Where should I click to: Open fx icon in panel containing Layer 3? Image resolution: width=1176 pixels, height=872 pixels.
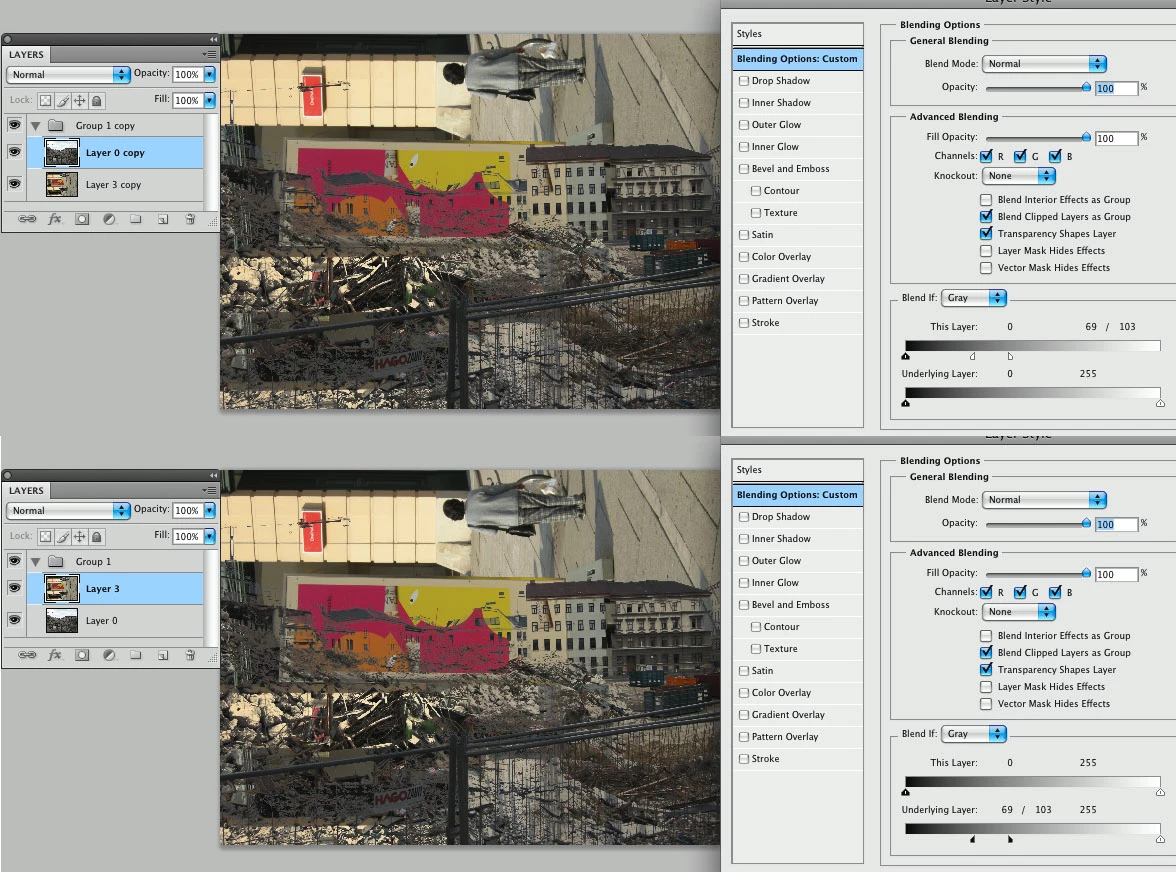[x=55, y=655]
